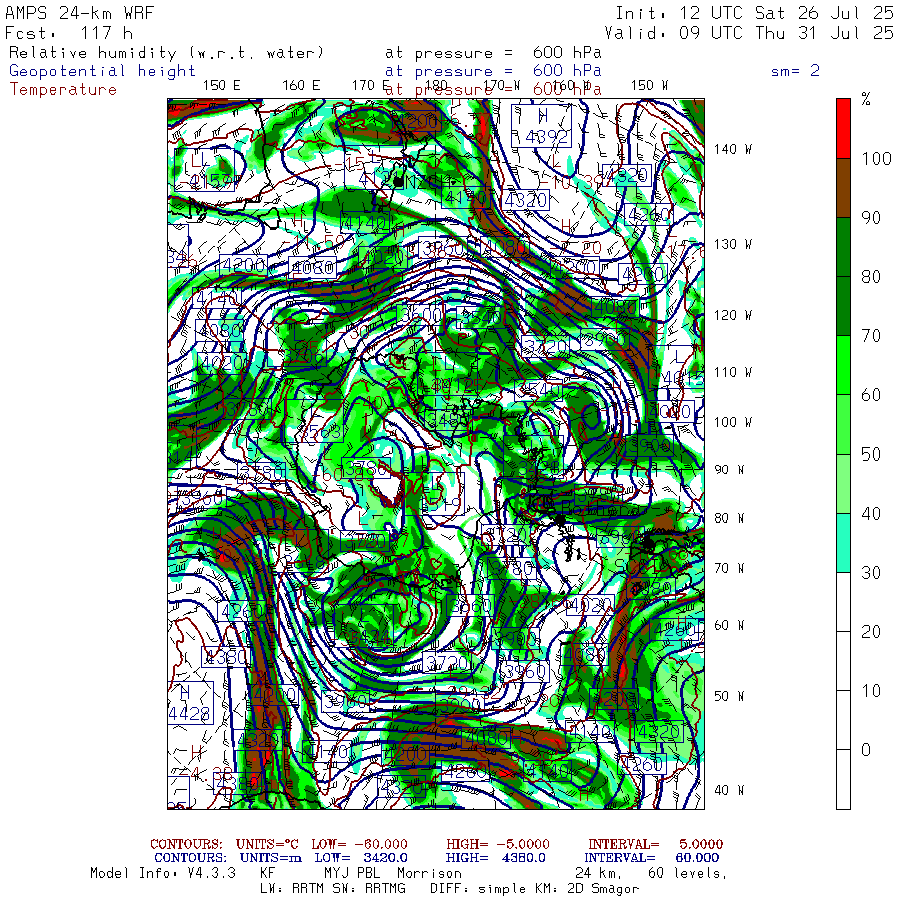Click the '160 E' longitude label
Image resolution: width=900 pixels, height=900 pixels.
point(301,86)
